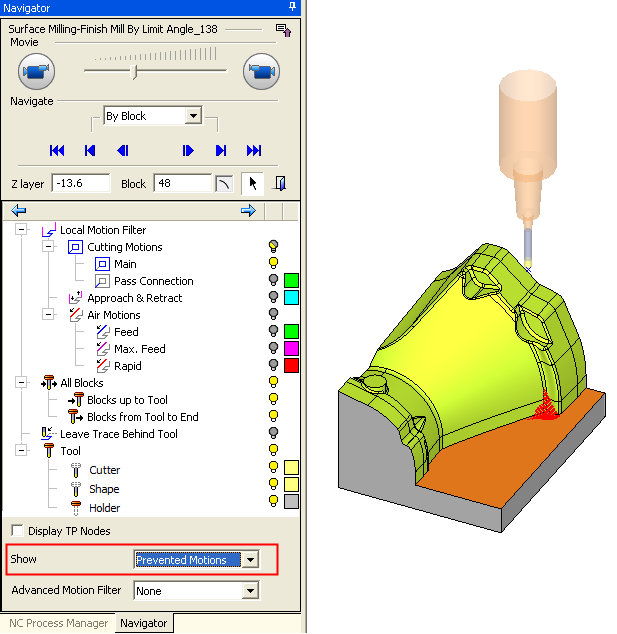Screen dimensions: 617x634
Task: Select the Feed air motion item
Action: (126, 332)
